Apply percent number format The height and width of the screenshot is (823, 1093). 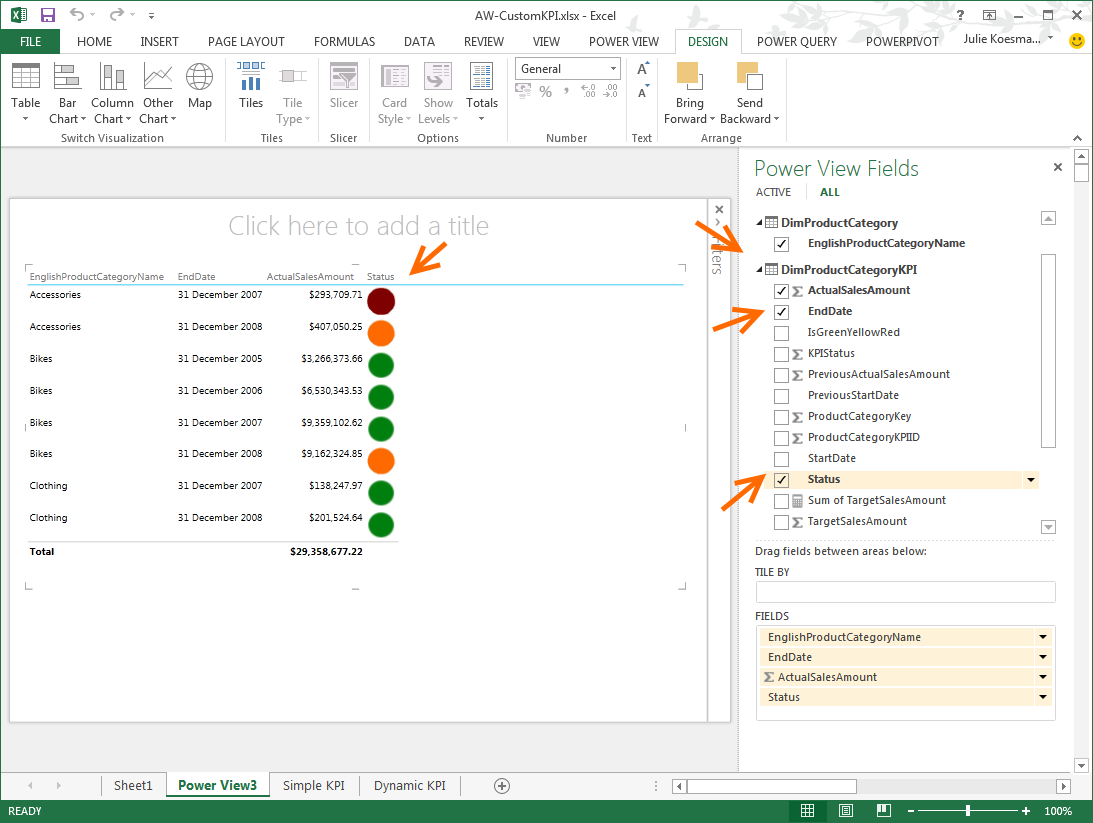pyautogui.click(x=545, y=91)
